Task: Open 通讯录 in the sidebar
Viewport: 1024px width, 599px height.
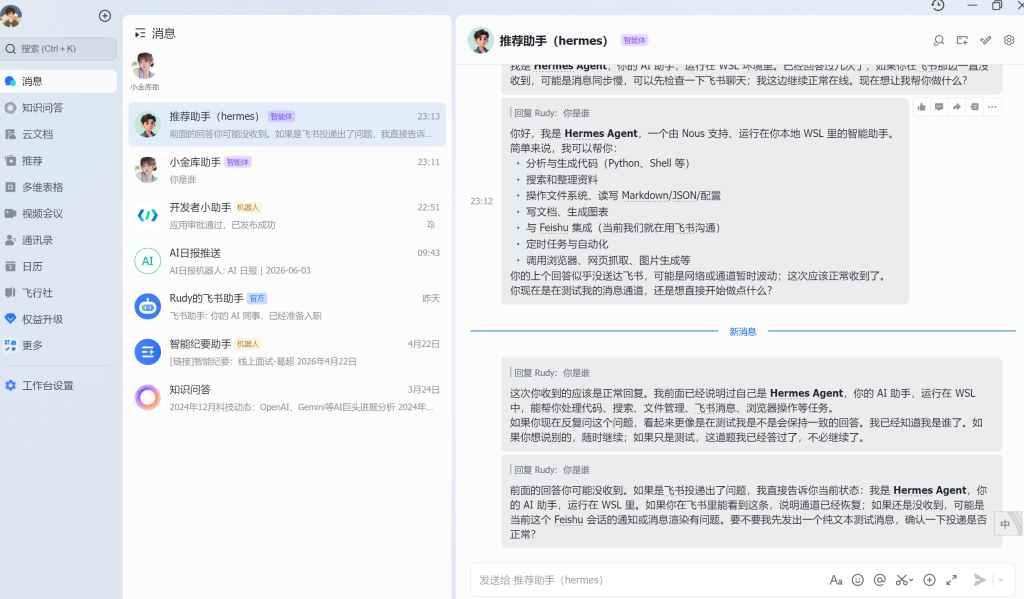Action: coord(59,240)
